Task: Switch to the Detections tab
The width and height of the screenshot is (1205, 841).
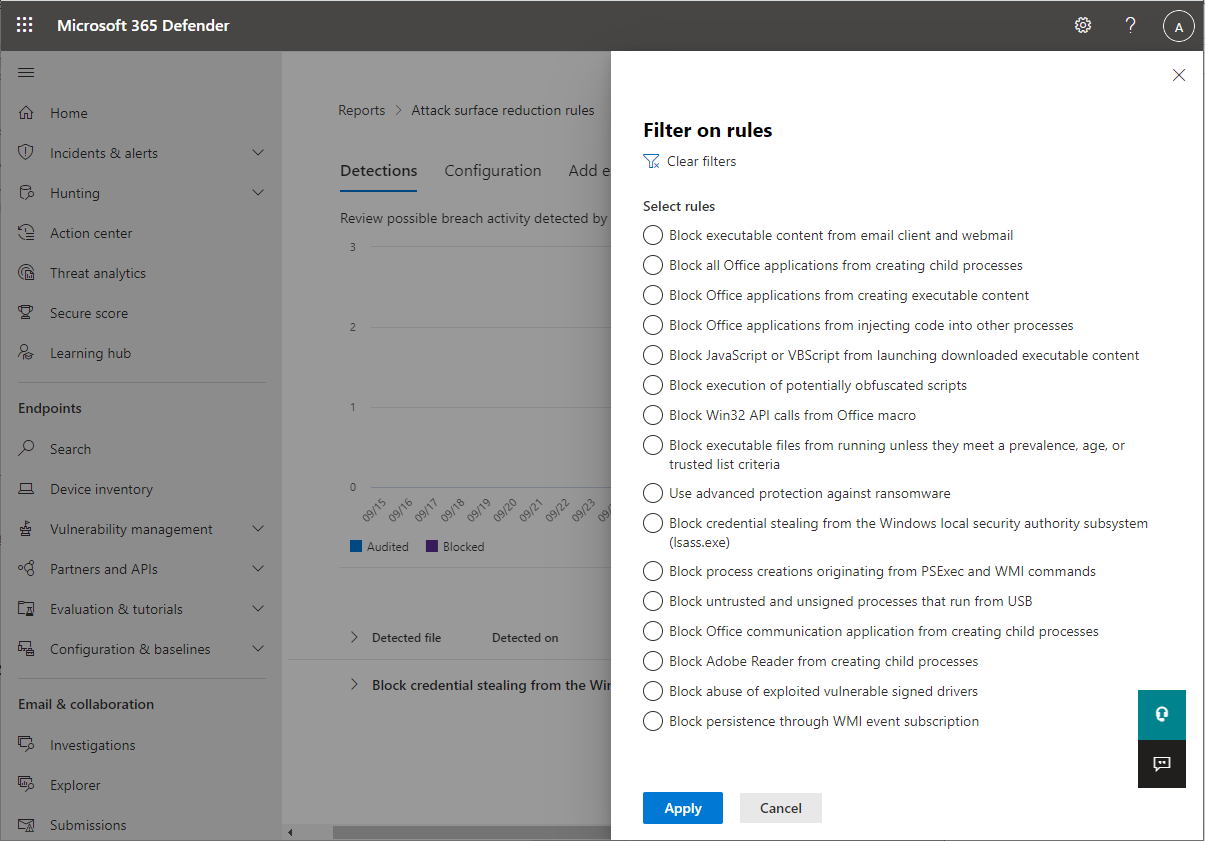Action: [x=378, y=171]
